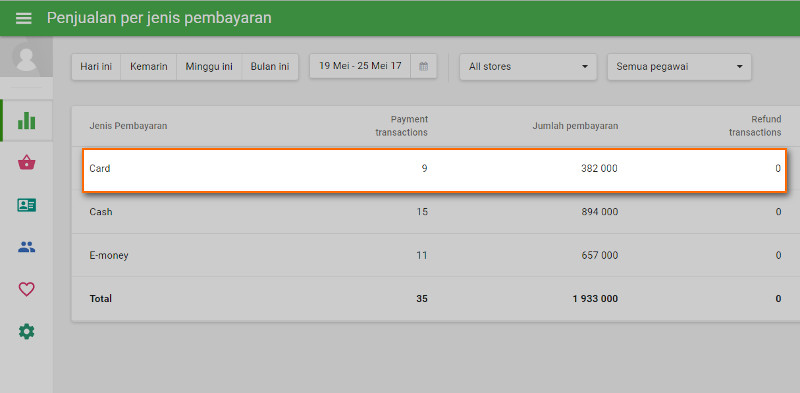Click the 19 Mei - 25 Mei 17 date range

click(x=360, y=66)
